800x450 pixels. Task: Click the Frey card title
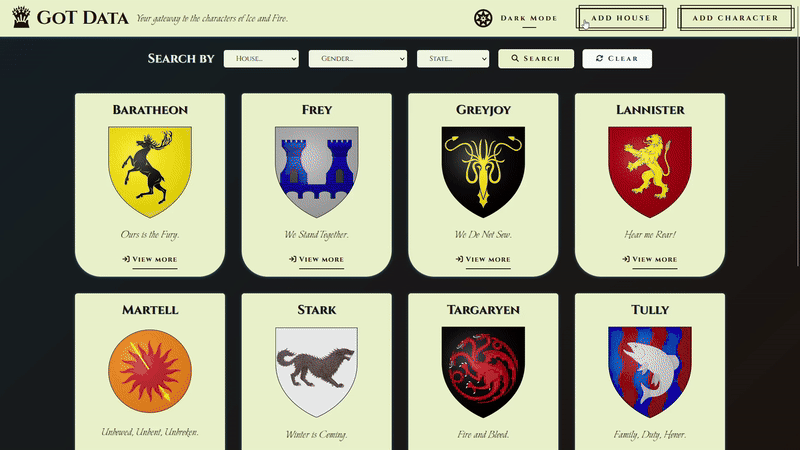316,110
